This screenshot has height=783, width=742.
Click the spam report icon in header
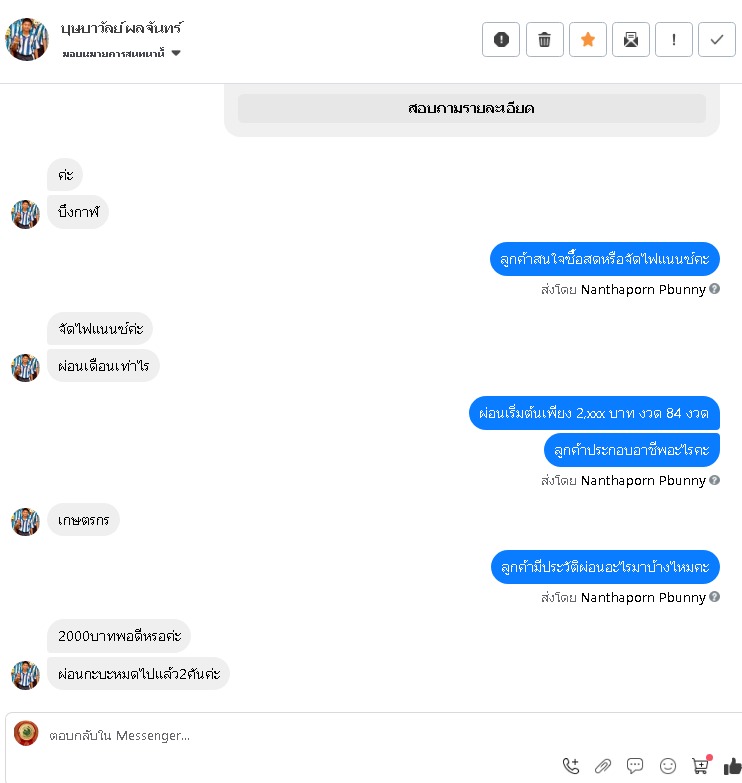click(501, 39)
